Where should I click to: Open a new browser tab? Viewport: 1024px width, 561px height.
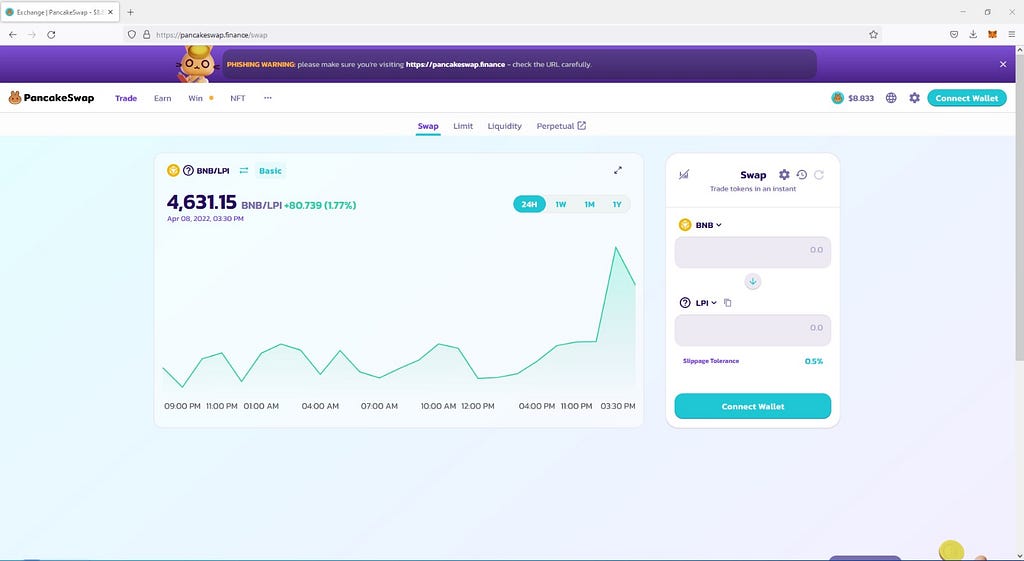pyautogui.click(x=131, y=12)
